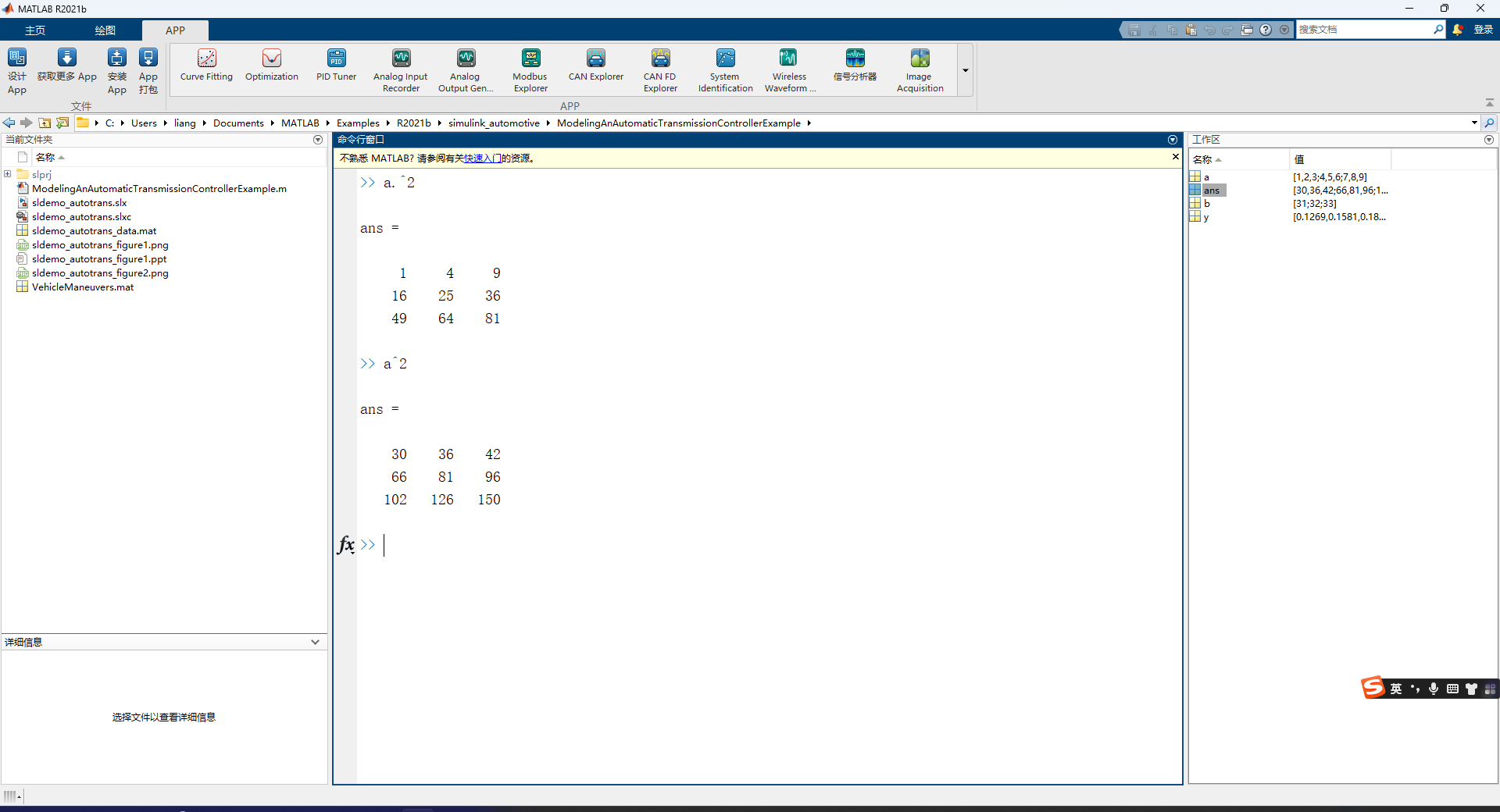Open Help from quick access toolbar
The image size is (1500, 812).
[1266, 30]
